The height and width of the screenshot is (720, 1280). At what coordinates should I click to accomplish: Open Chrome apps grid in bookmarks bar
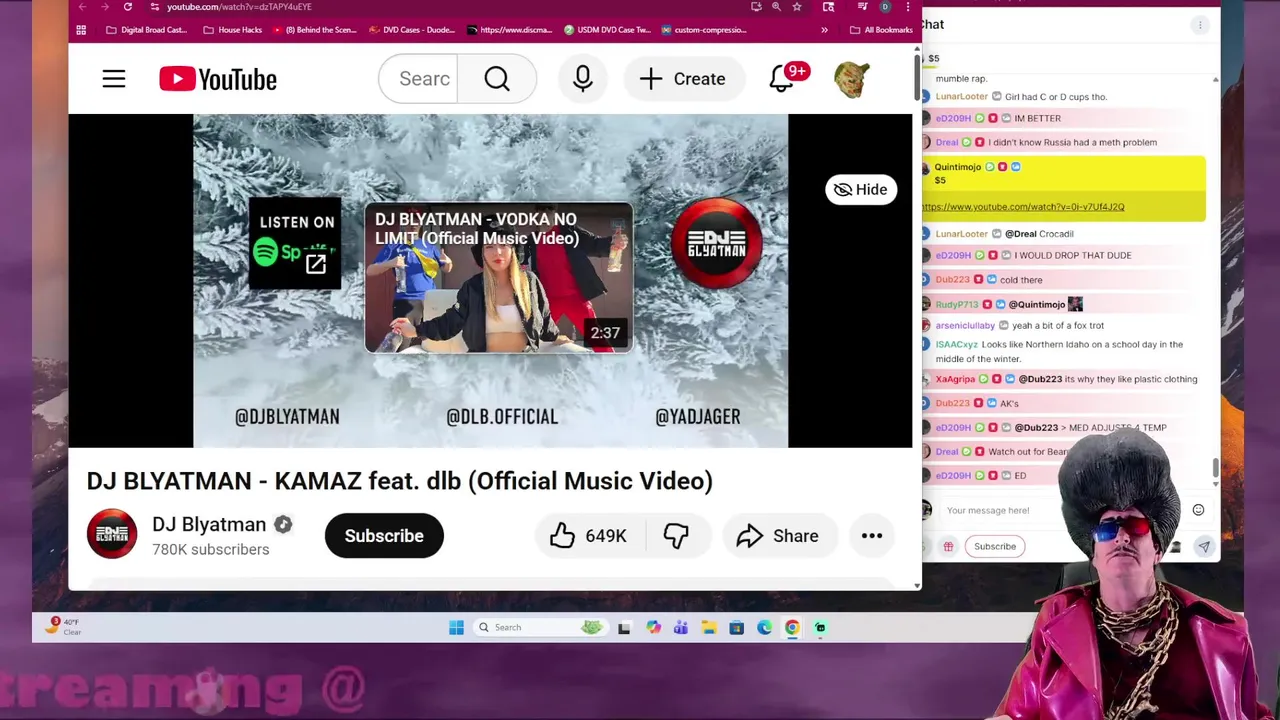(x=81, y=30)
